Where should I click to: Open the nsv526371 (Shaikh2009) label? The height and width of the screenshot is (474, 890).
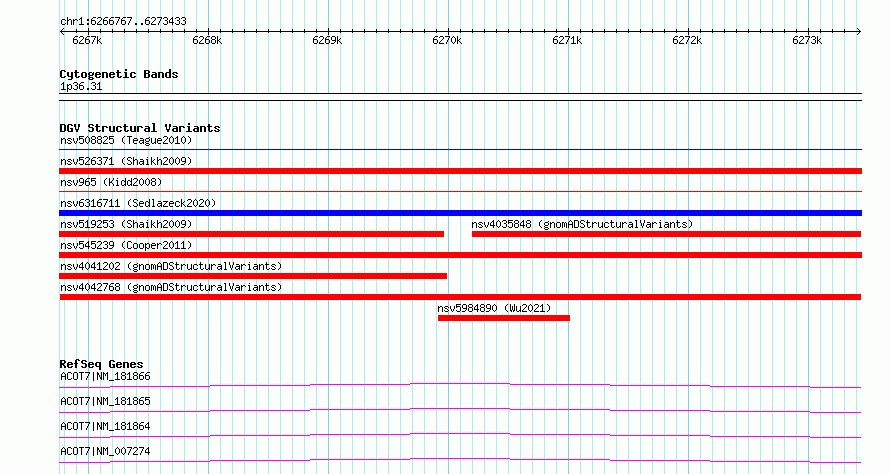(126, 161)
